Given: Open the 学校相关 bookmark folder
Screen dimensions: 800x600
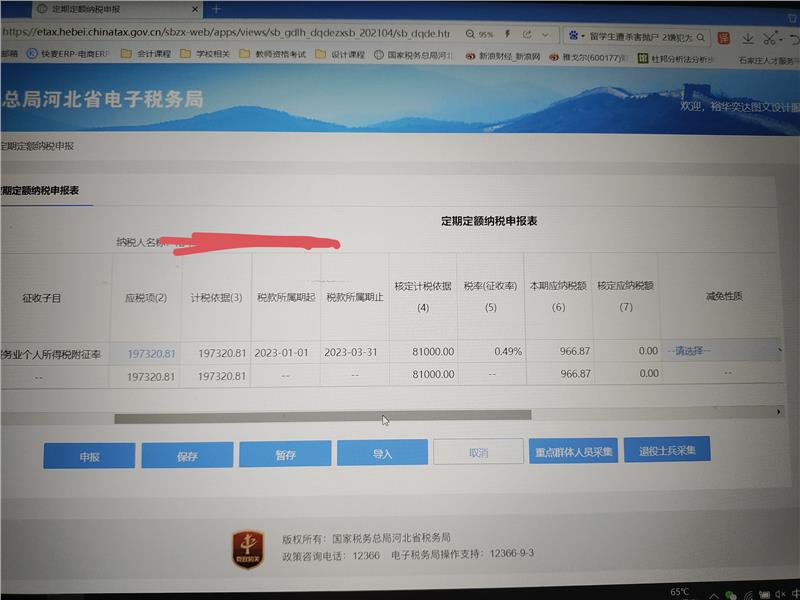Looking at the screenshot, I should tap(205, 54).
